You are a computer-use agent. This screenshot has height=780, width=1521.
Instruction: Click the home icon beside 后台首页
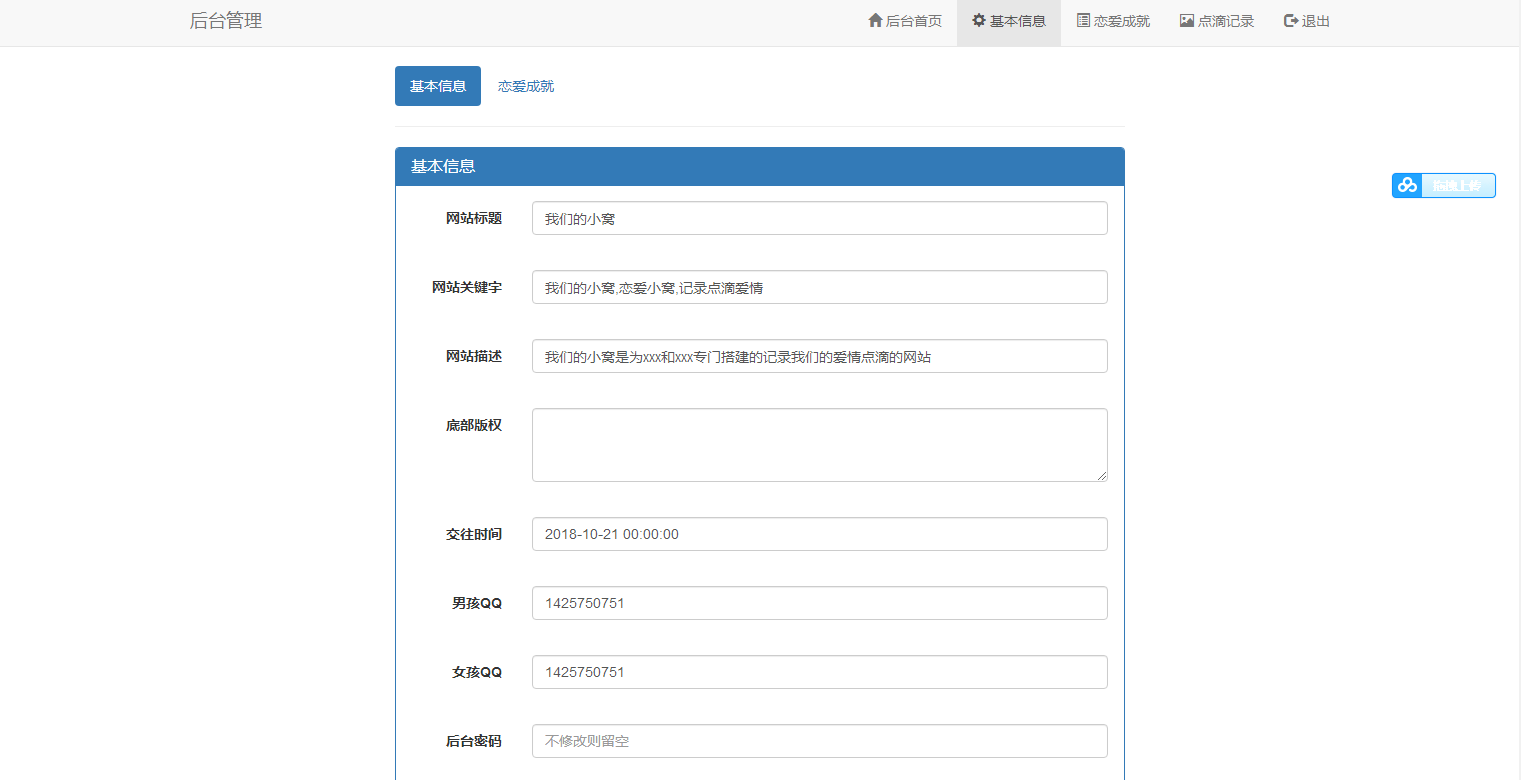coord(875,20)
